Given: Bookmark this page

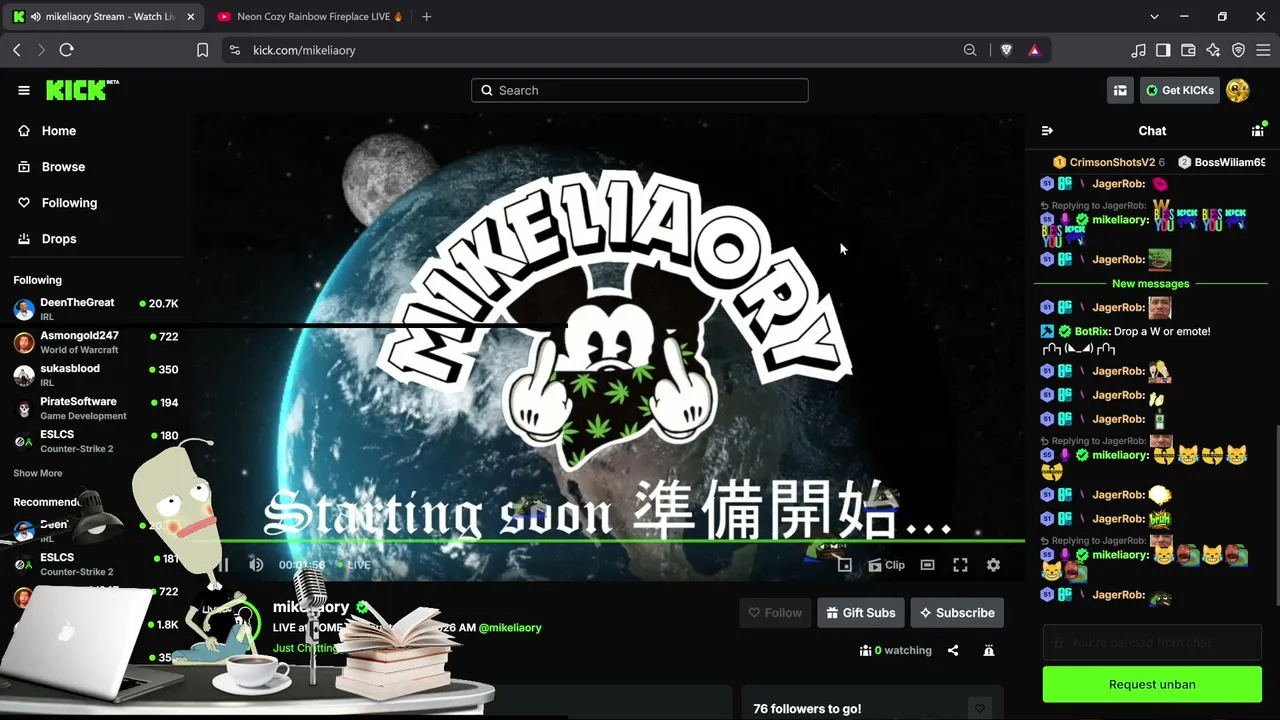Looking at the screenshot, I should (x=202, y=50).
